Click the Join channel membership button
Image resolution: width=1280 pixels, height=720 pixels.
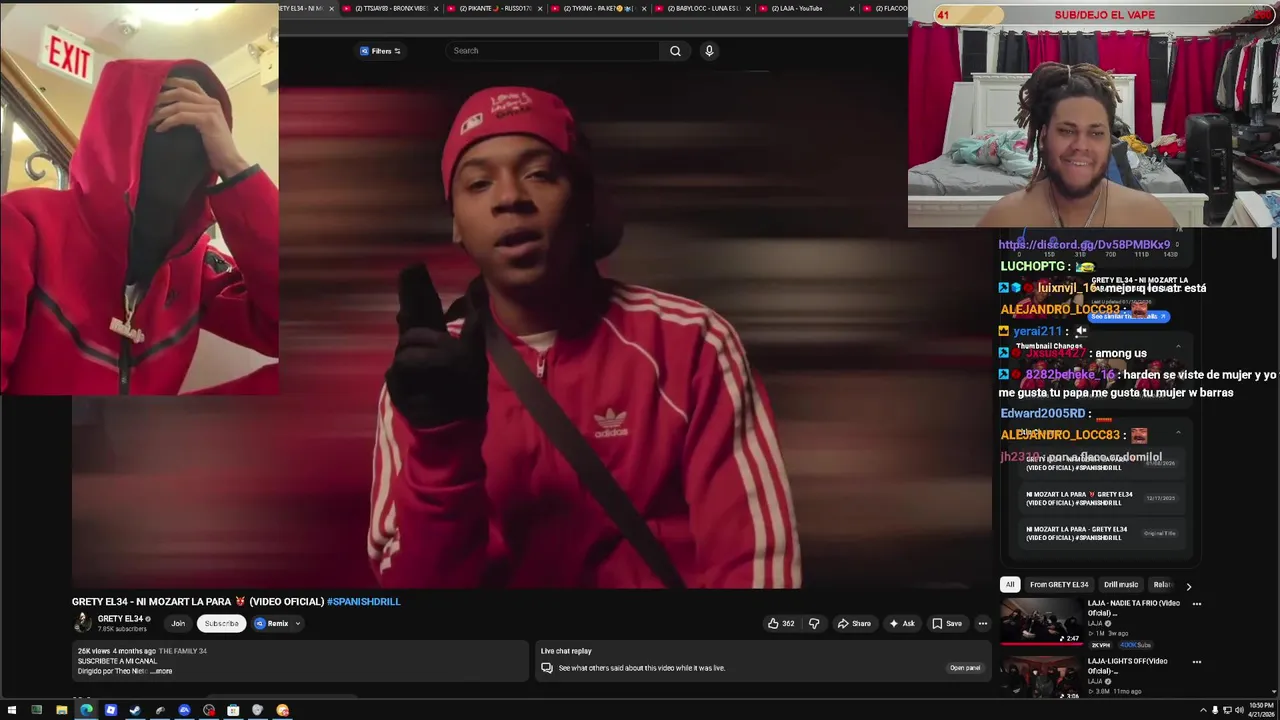click(x=178, y=623)
